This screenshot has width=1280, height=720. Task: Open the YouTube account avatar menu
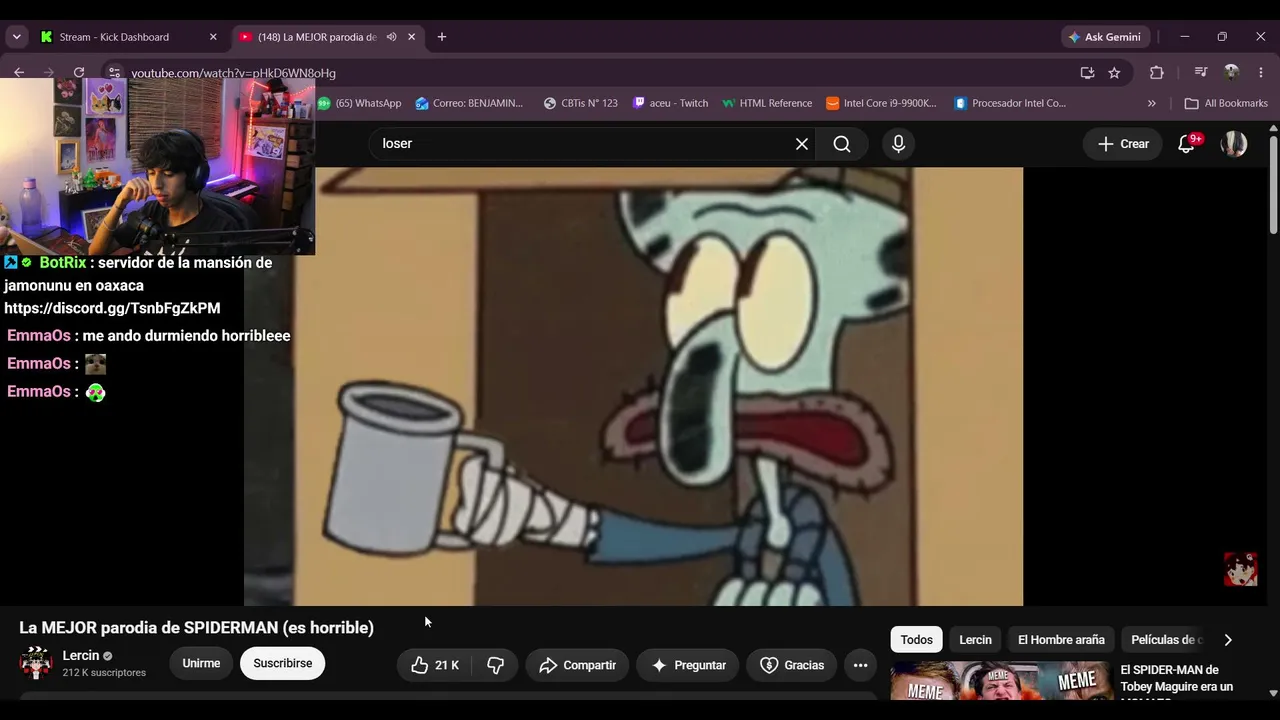(x=1234, y=144)
